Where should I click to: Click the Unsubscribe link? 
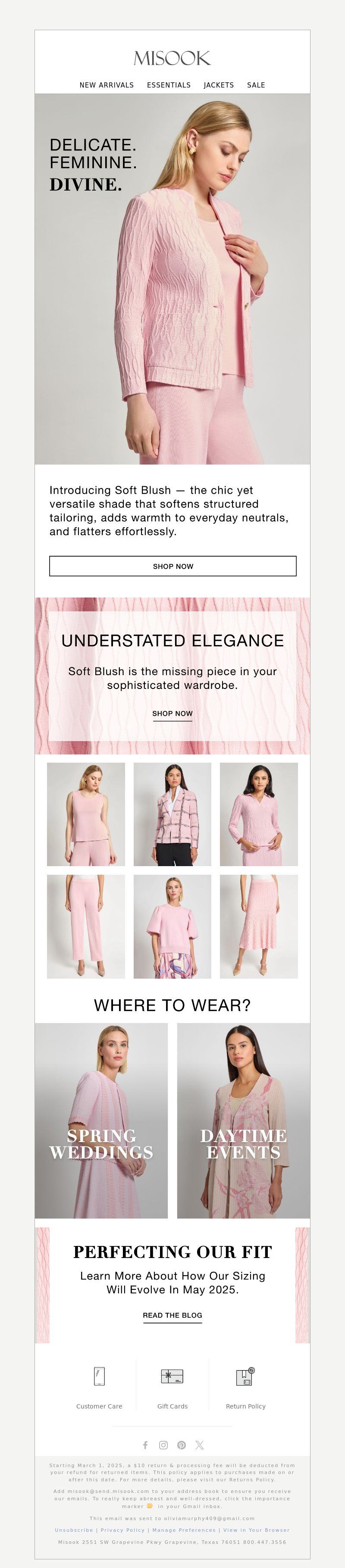[74, 1530]
